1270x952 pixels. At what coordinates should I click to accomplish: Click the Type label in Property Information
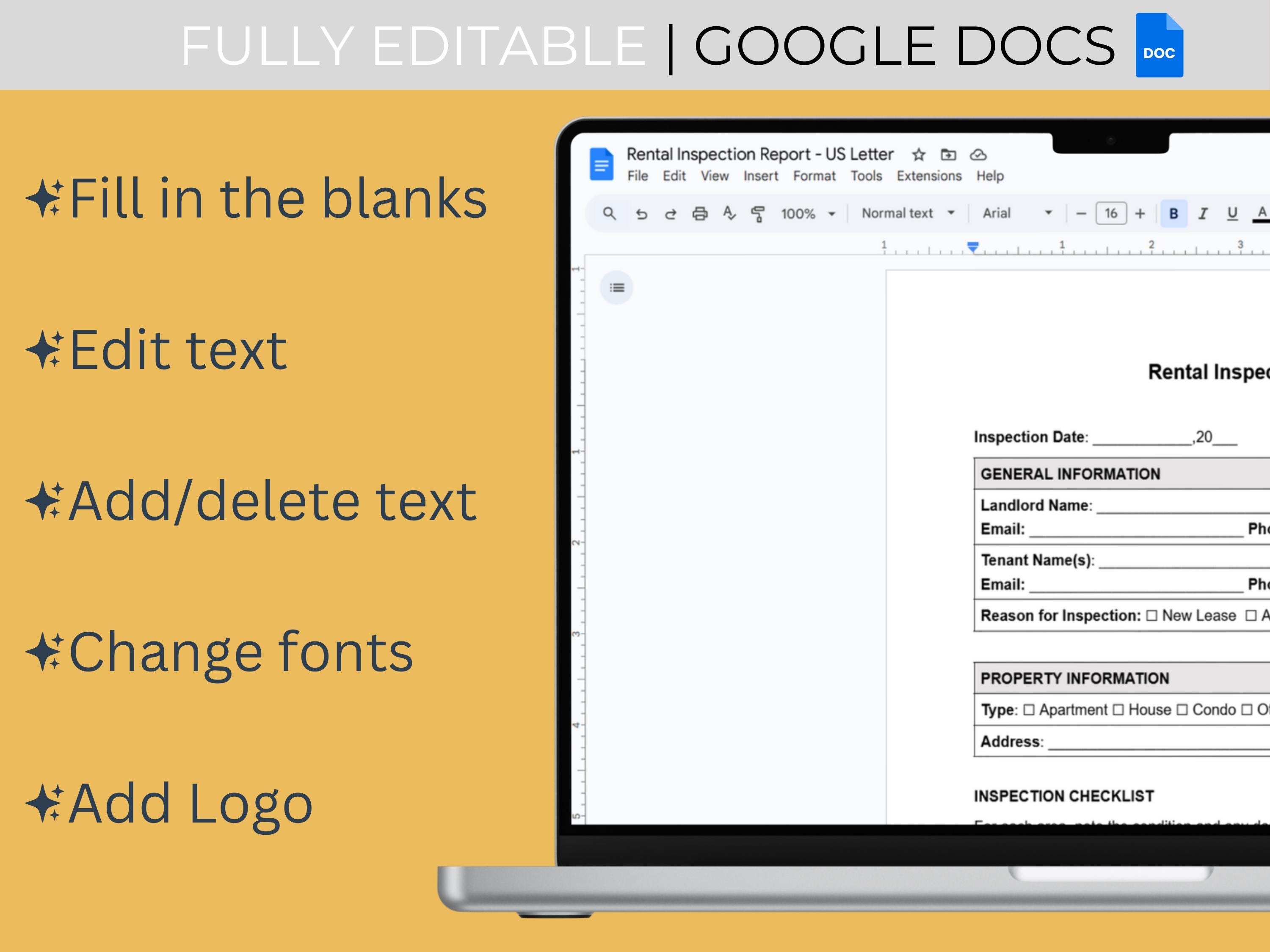click(x=998, y=710)
